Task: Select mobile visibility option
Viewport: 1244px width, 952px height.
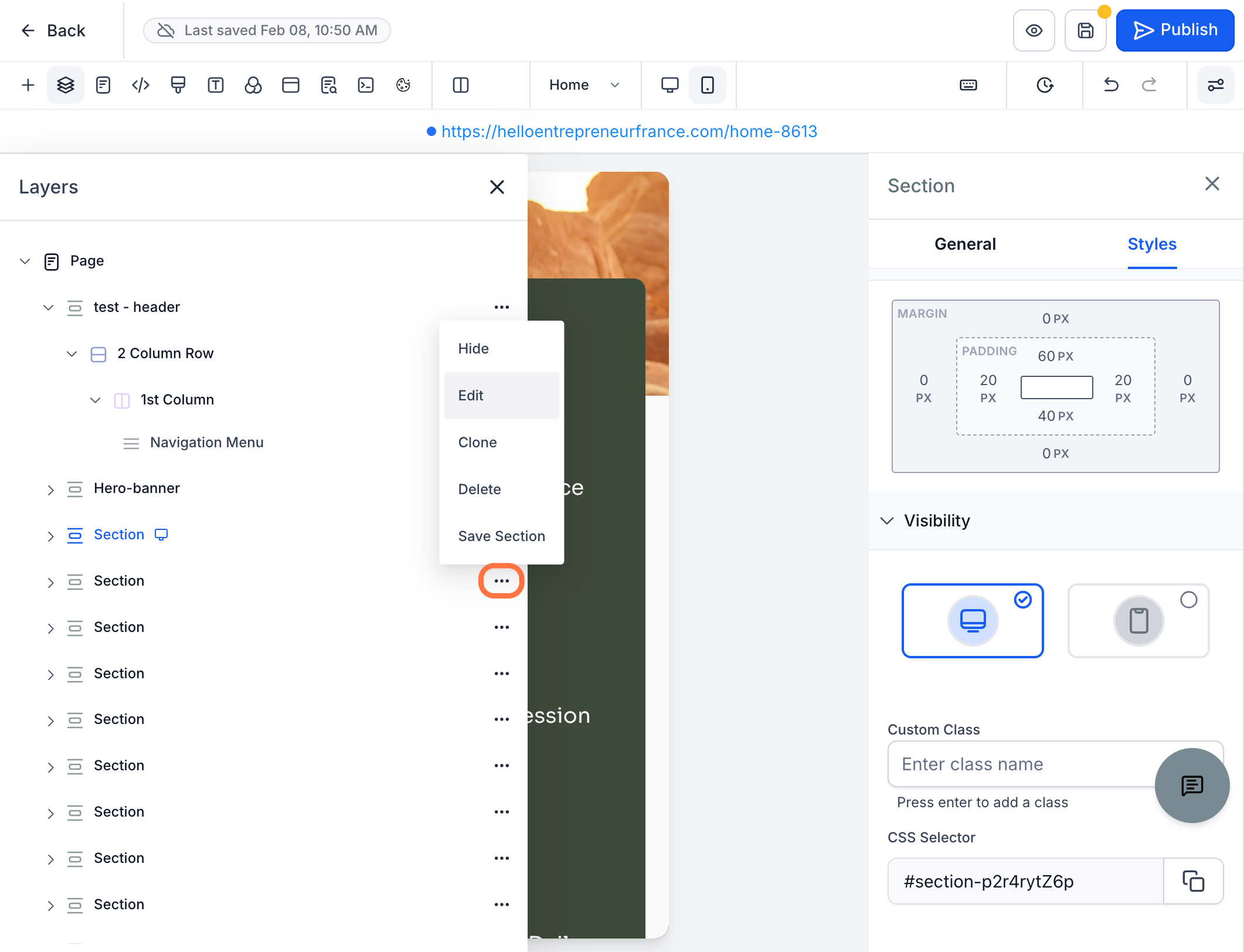Action: 1138,620
